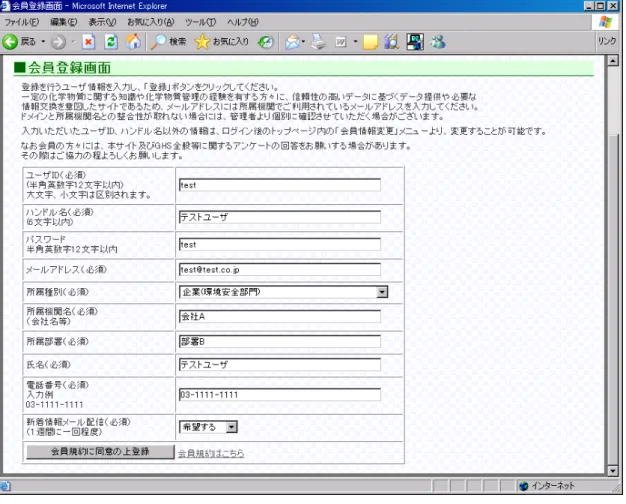Click the メールアドレス(必須) label
This screenshot has height=504, width=626.
pos(66,270)
